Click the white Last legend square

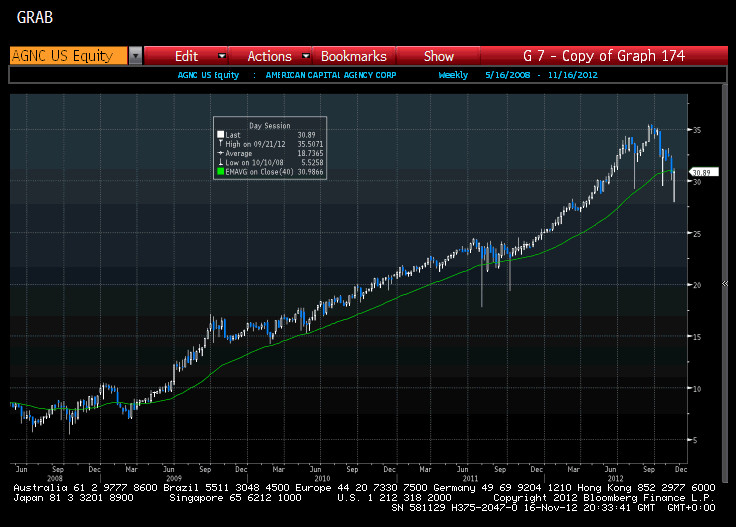click(x=221, y=135)
